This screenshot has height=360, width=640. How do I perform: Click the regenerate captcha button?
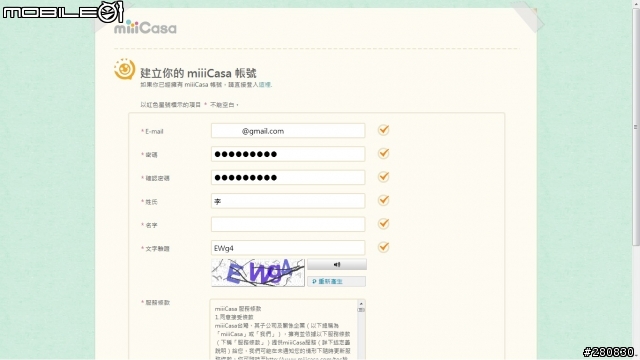click(336, 281)
